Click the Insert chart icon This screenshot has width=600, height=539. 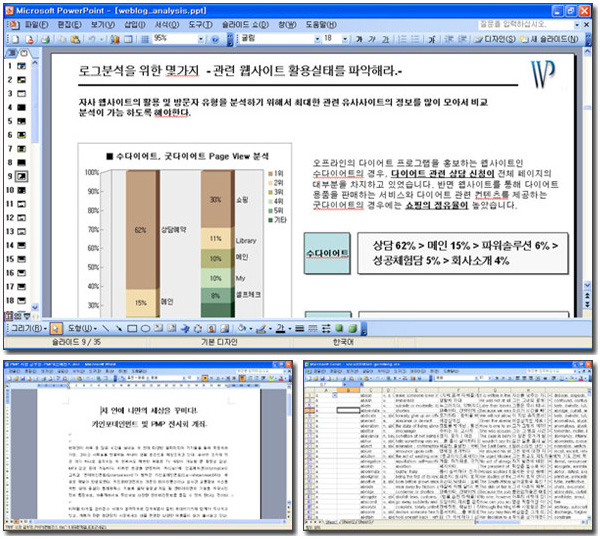coord(114,39)
